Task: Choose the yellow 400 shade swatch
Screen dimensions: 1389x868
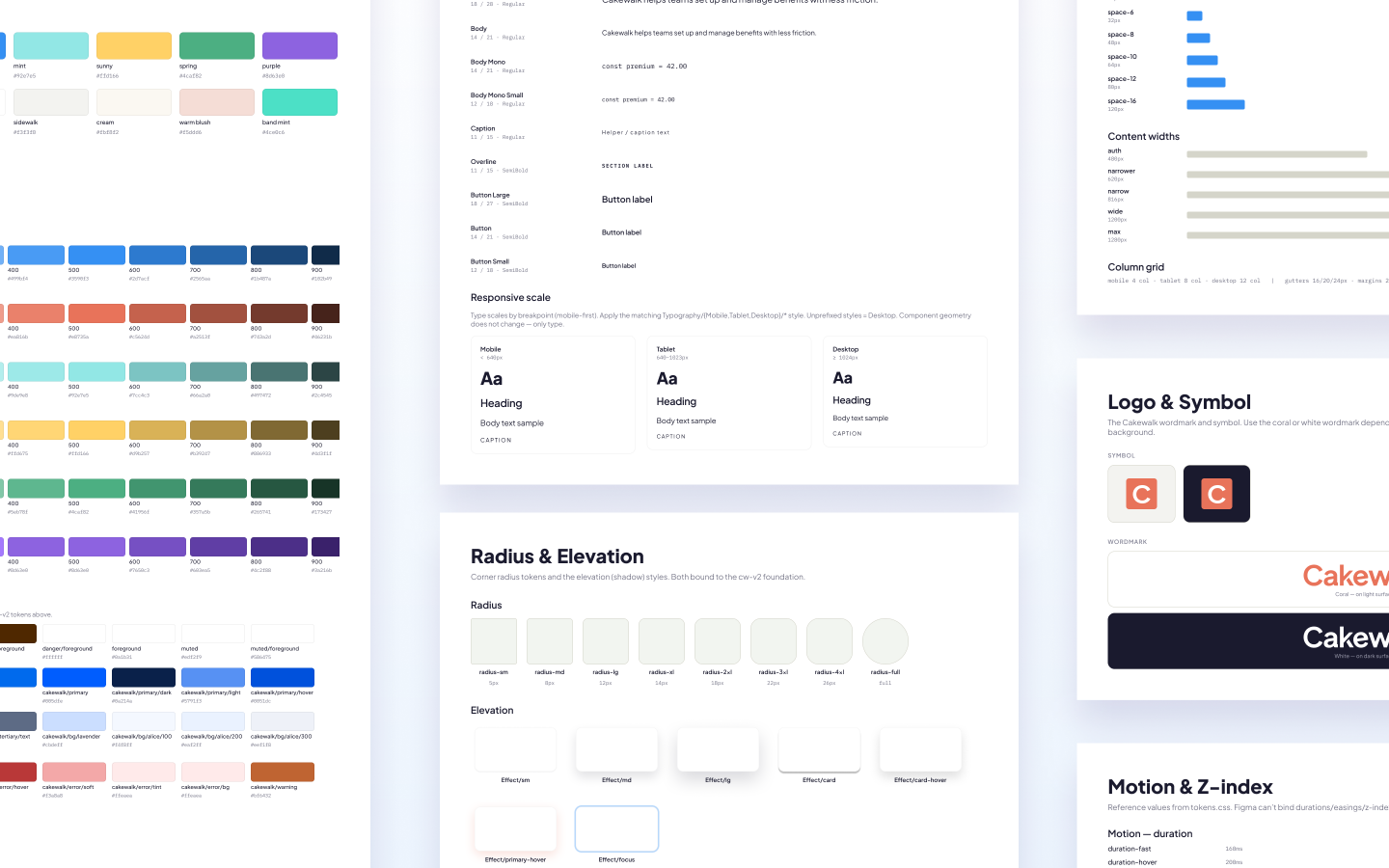Action: point(36,430)
